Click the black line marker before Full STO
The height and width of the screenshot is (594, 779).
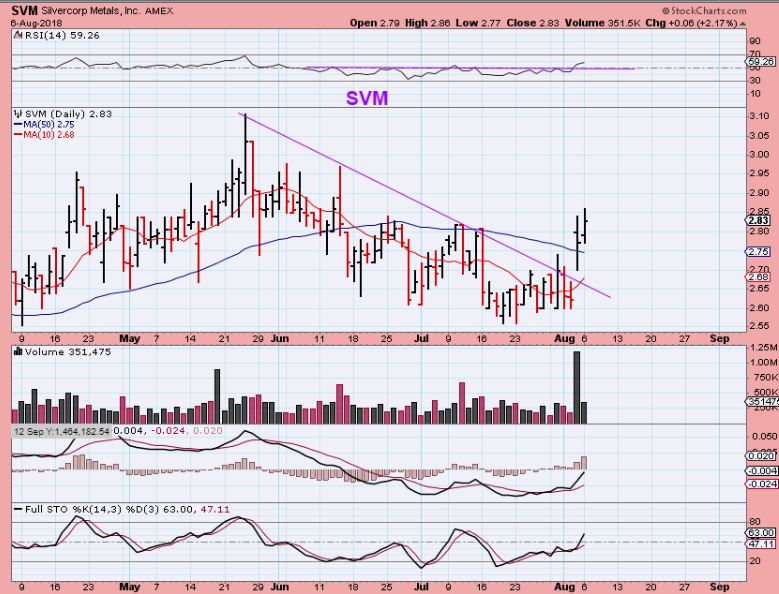tap(18, 510)
